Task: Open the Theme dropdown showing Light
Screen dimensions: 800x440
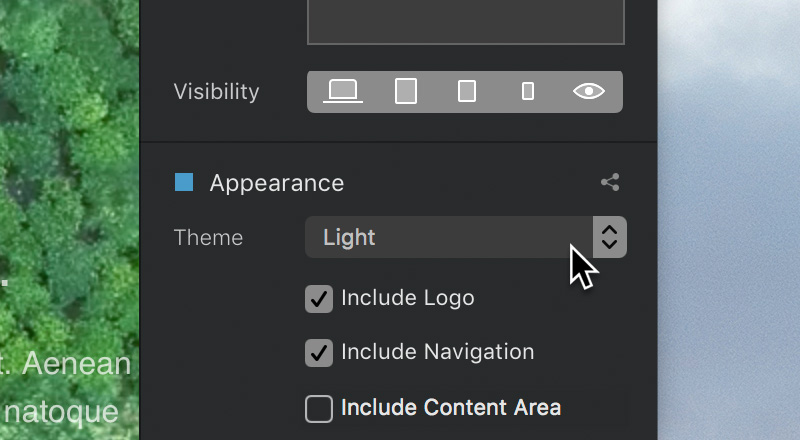Action: pyautogui.click(x=466, y=237)
